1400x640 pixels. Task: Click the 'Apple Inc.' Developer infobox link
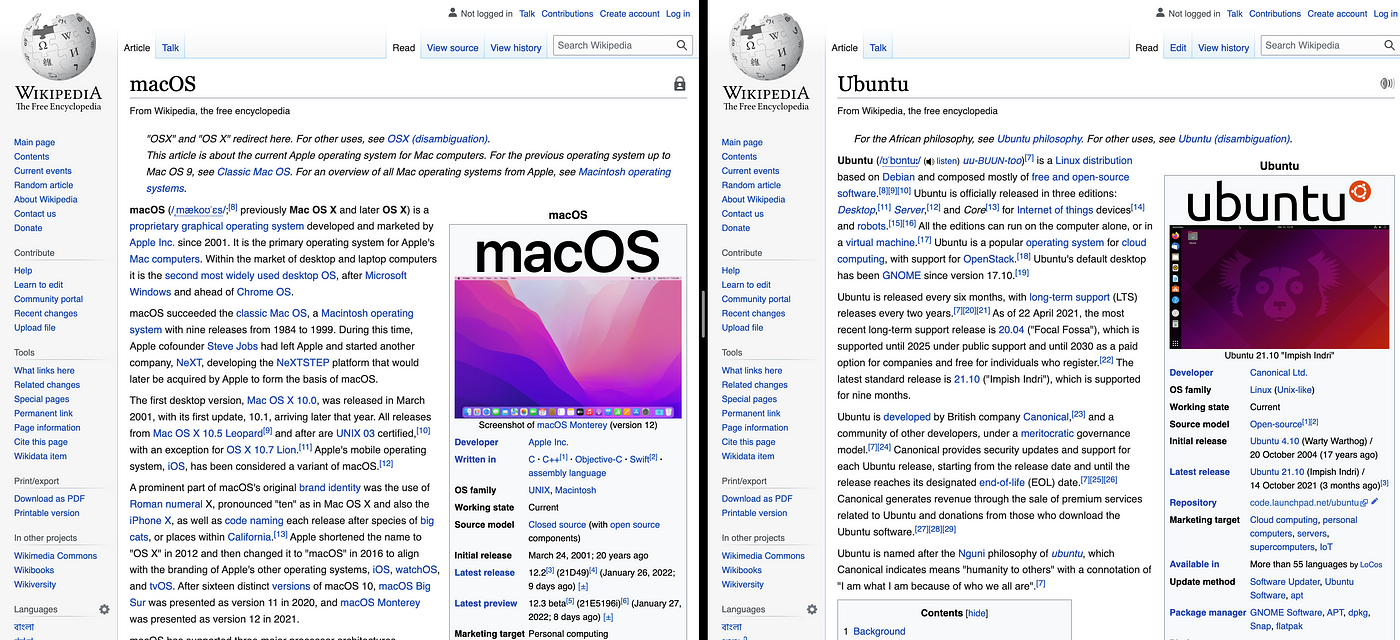548,442
